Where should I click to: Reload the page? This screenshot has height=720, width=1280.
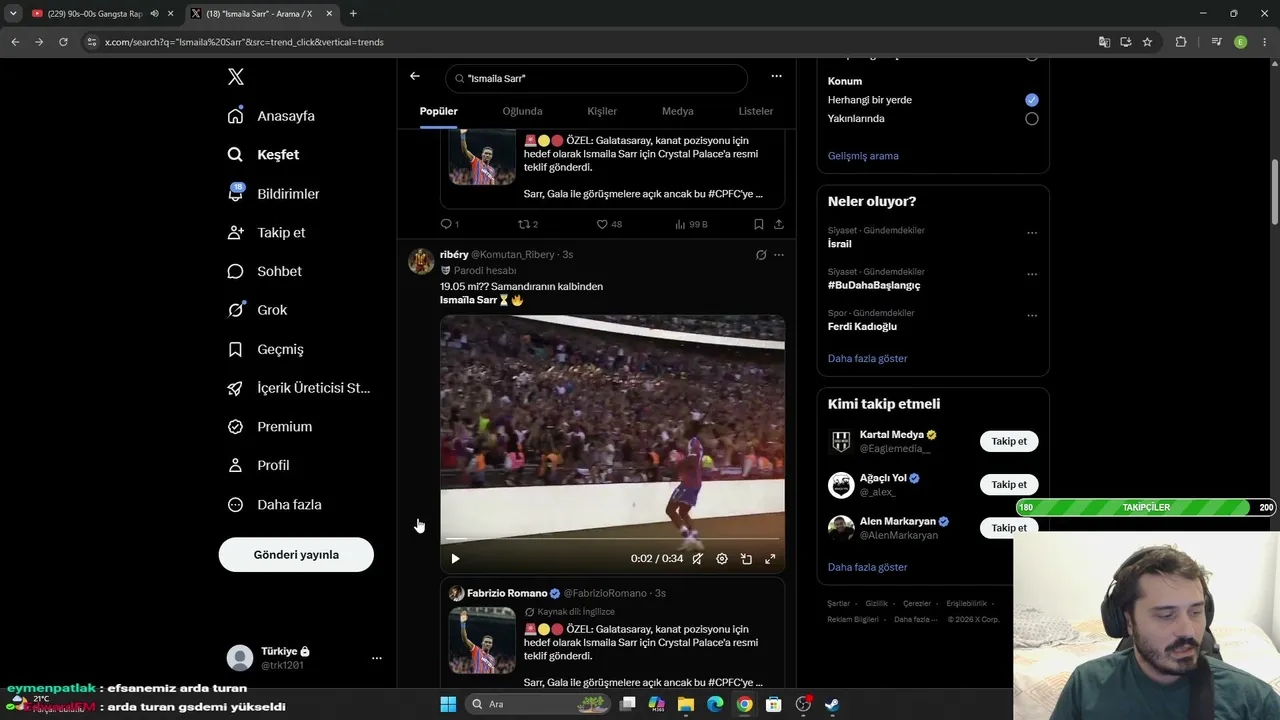pyautogui.click(x=63, y=42)
